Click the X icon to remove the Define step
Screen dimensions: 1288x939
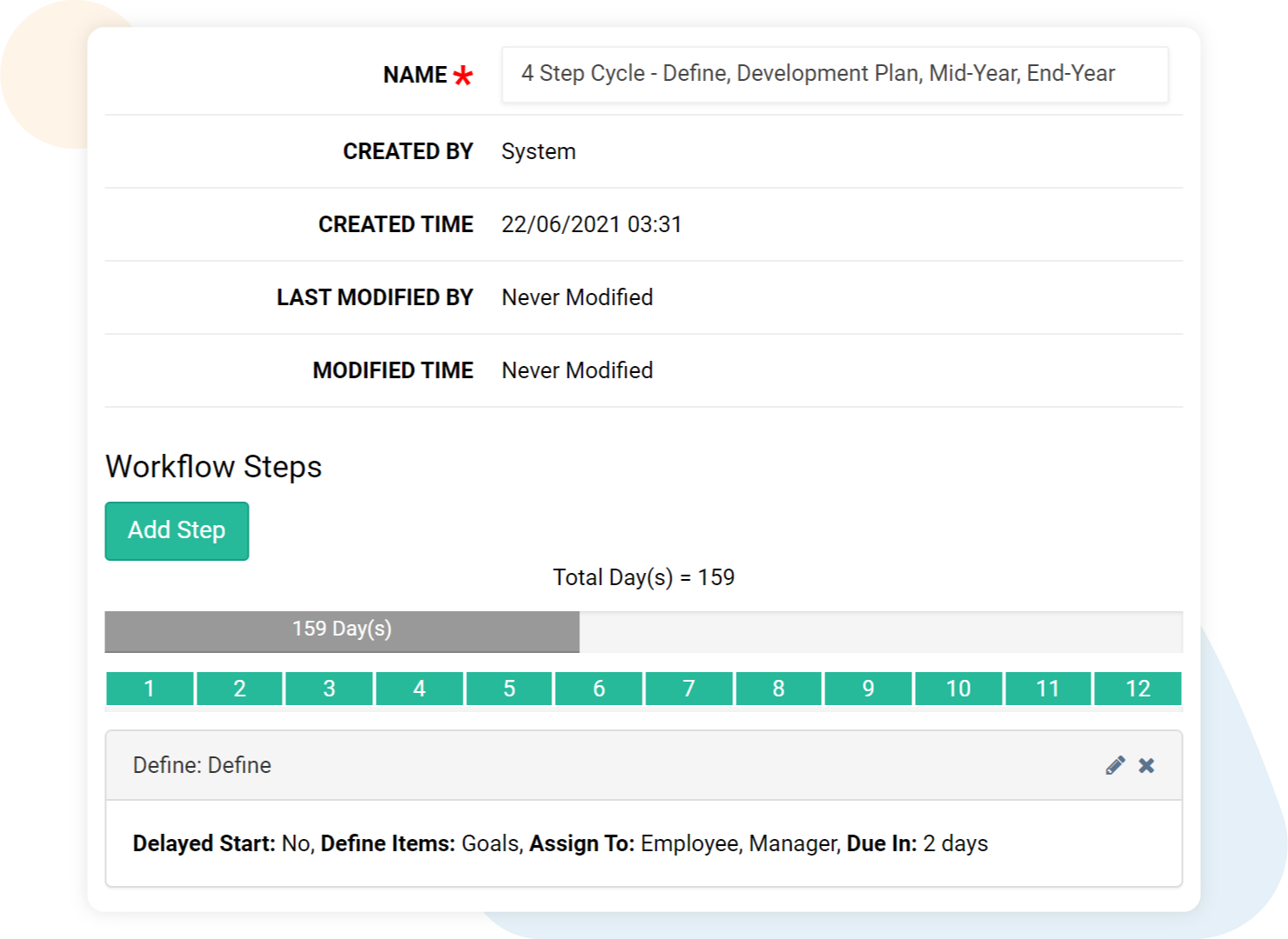pyautogui.click(x=1146, y=765)
